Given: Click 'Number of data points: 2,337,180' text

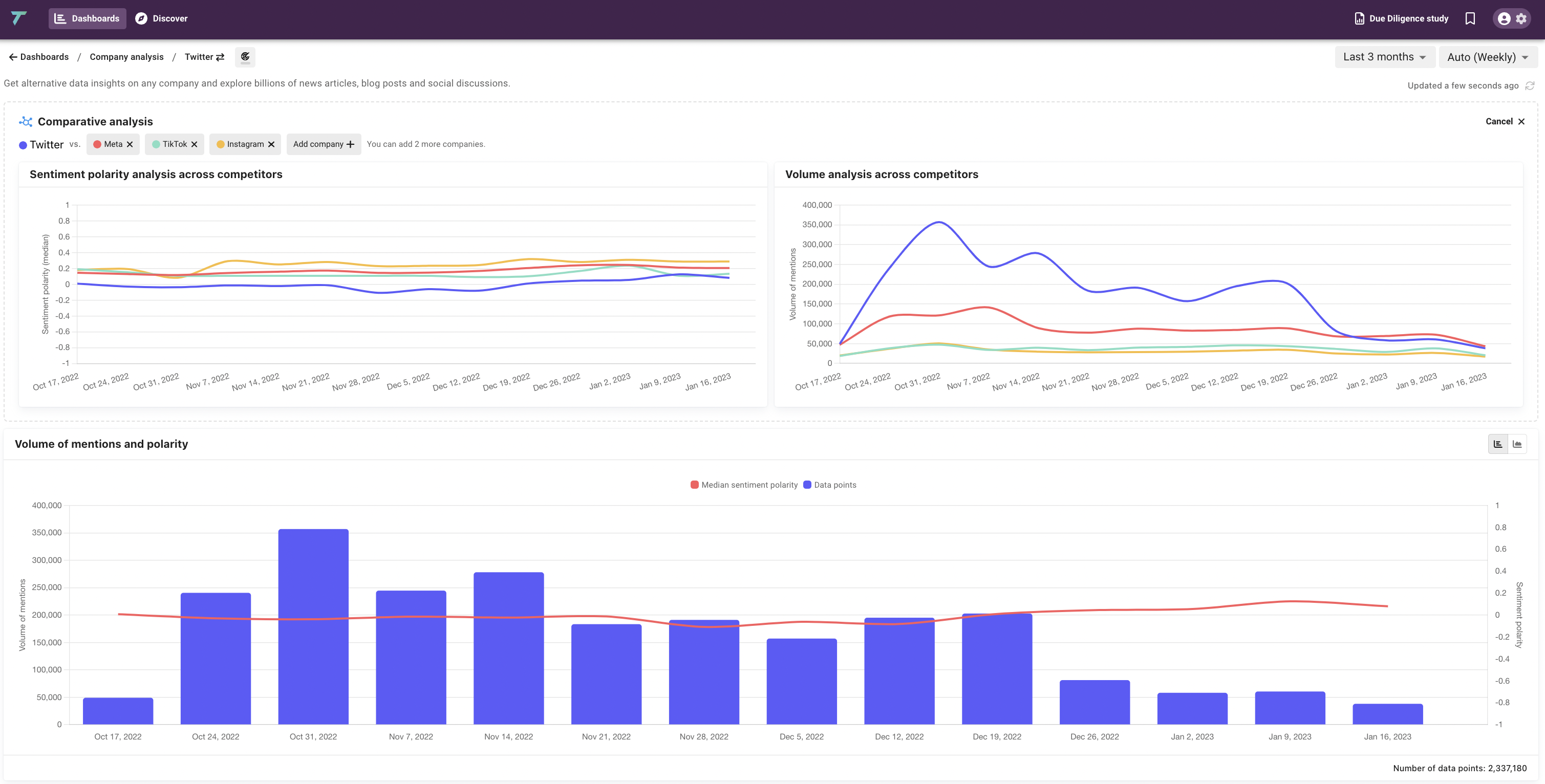Looking at the screenshot, I should click(x=1460, y=769).
